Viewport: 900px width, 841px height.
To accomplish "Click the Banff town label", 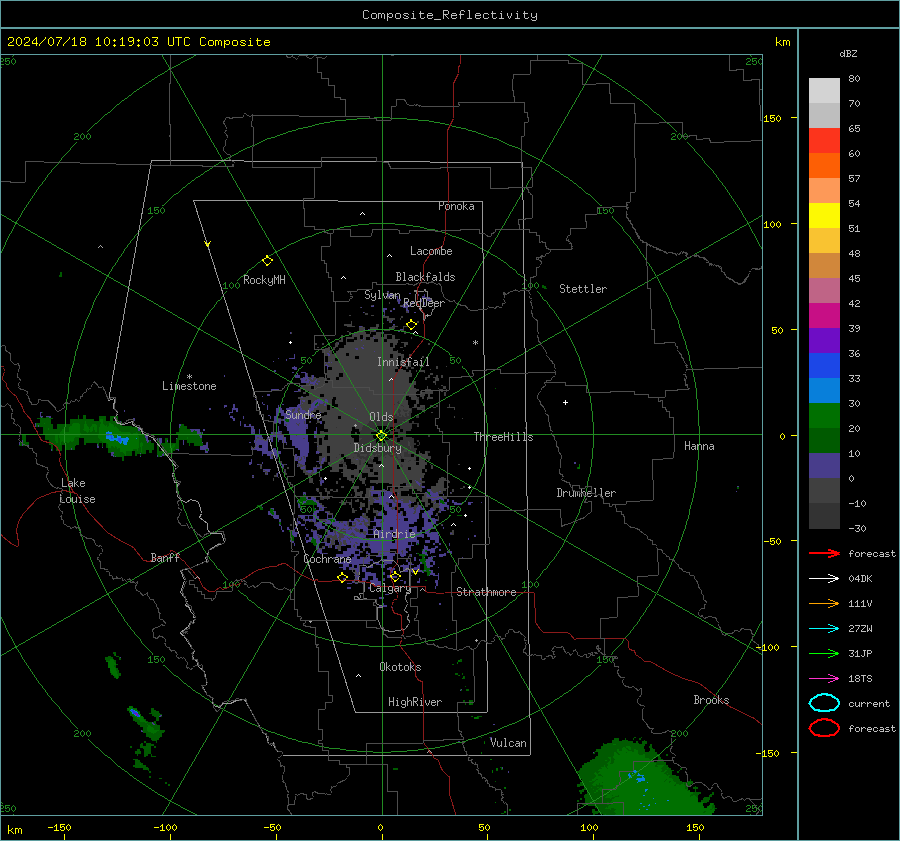I will coord(165,557).
